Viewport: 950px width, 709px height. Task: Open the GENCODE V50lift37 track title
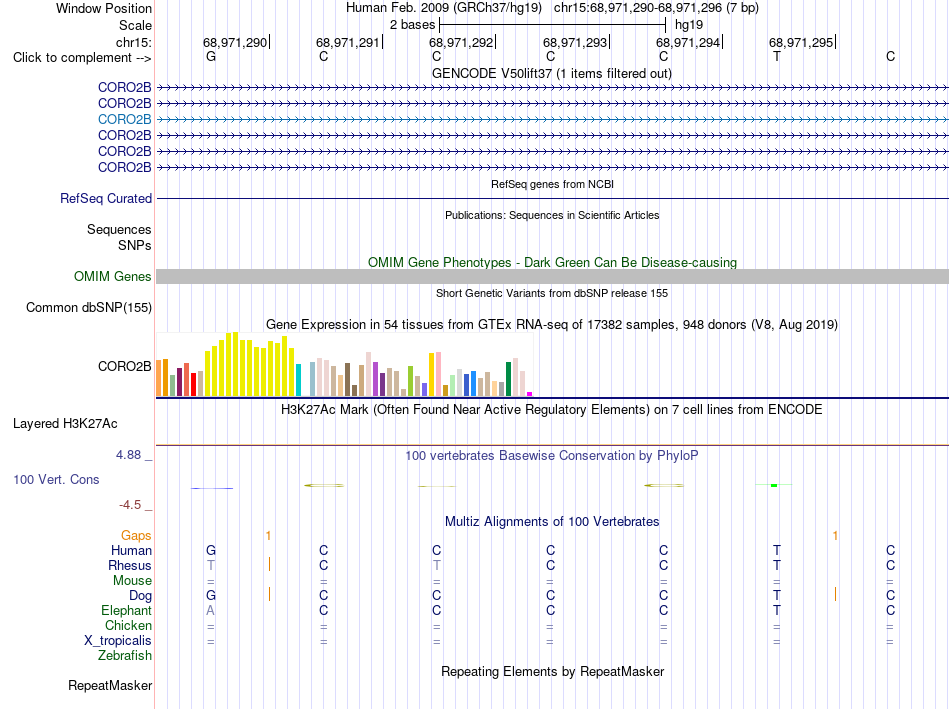(x=551, y=73)
